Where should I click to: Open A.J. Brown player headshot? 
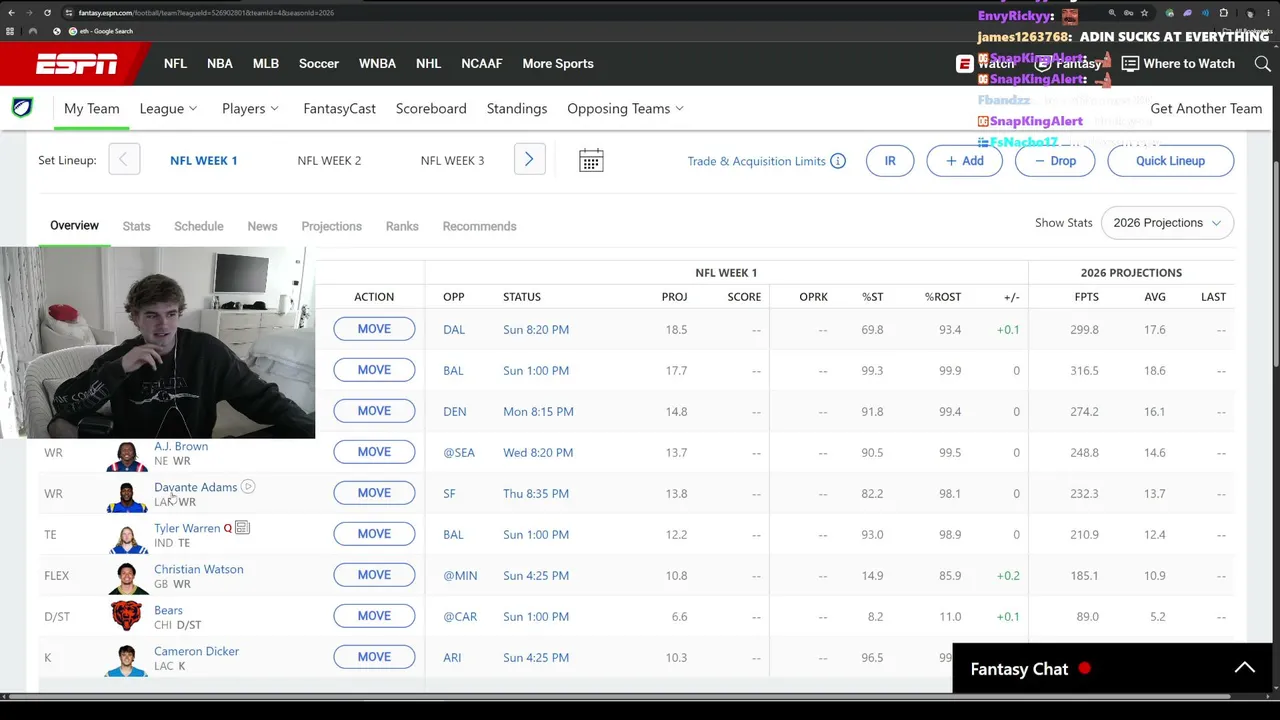click(126, 456)
